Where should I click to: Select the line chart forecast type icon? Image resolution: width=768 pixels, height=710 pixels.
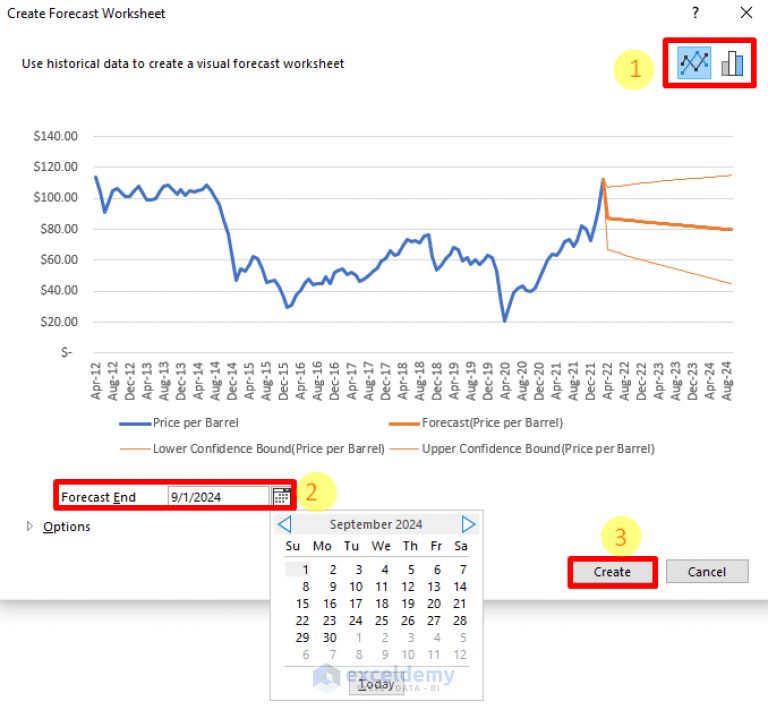[x=694, y=63]
